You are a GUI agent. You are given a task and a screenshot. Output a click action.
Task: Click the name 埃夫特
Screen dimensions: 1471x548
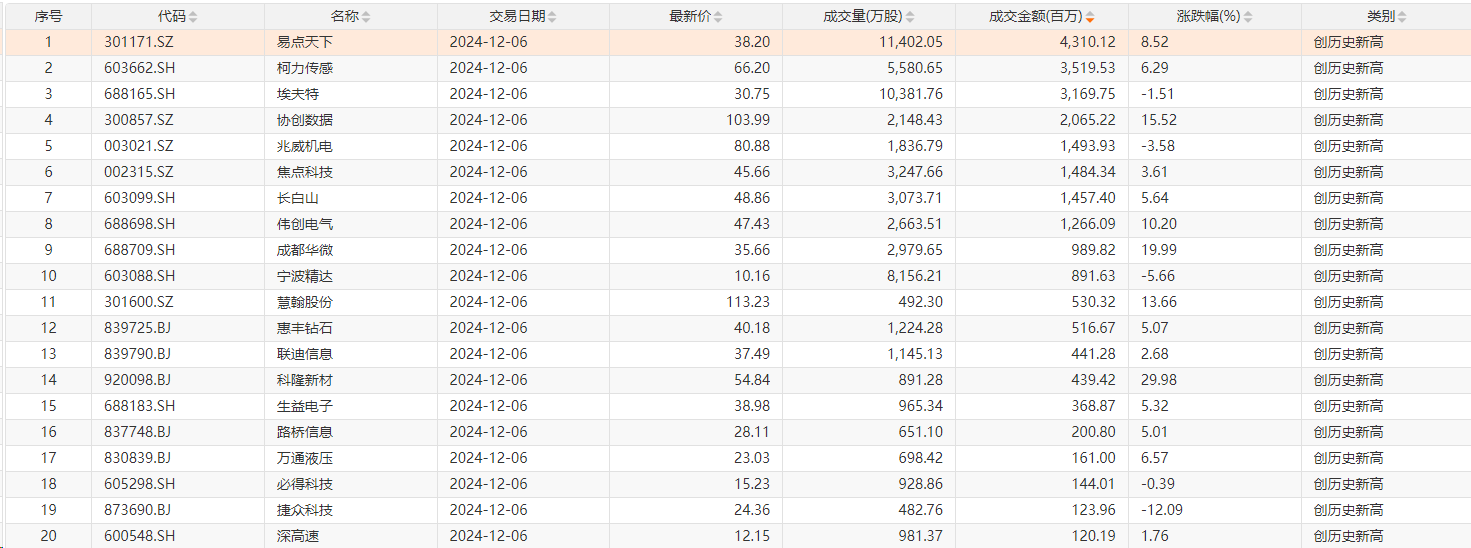298,94
